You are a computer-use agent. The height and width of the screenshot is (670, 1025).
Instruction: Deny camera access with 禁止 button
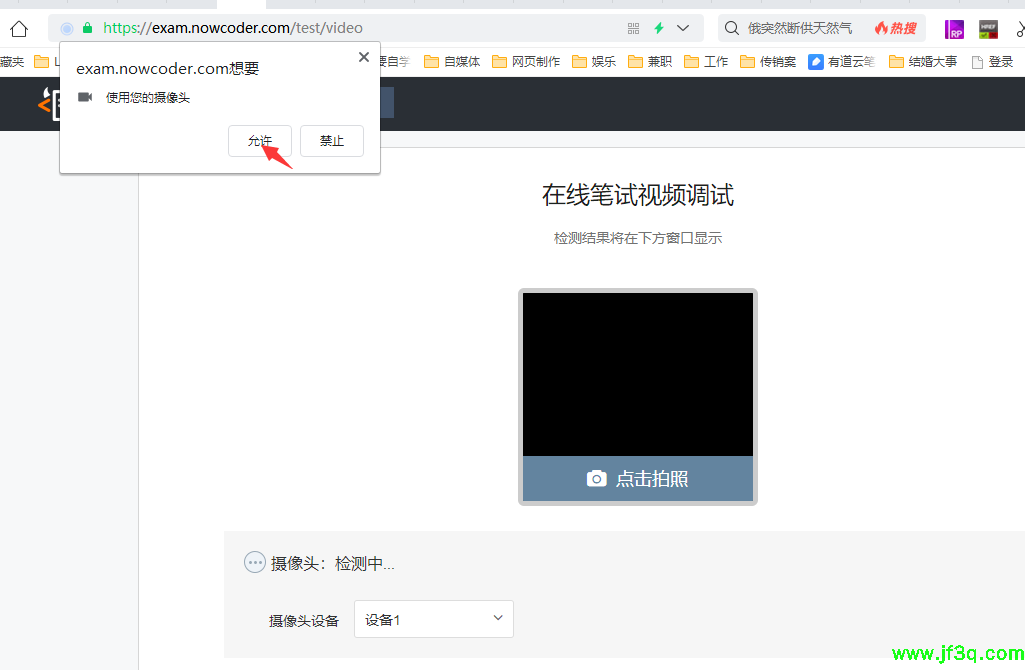pos(332,141)
